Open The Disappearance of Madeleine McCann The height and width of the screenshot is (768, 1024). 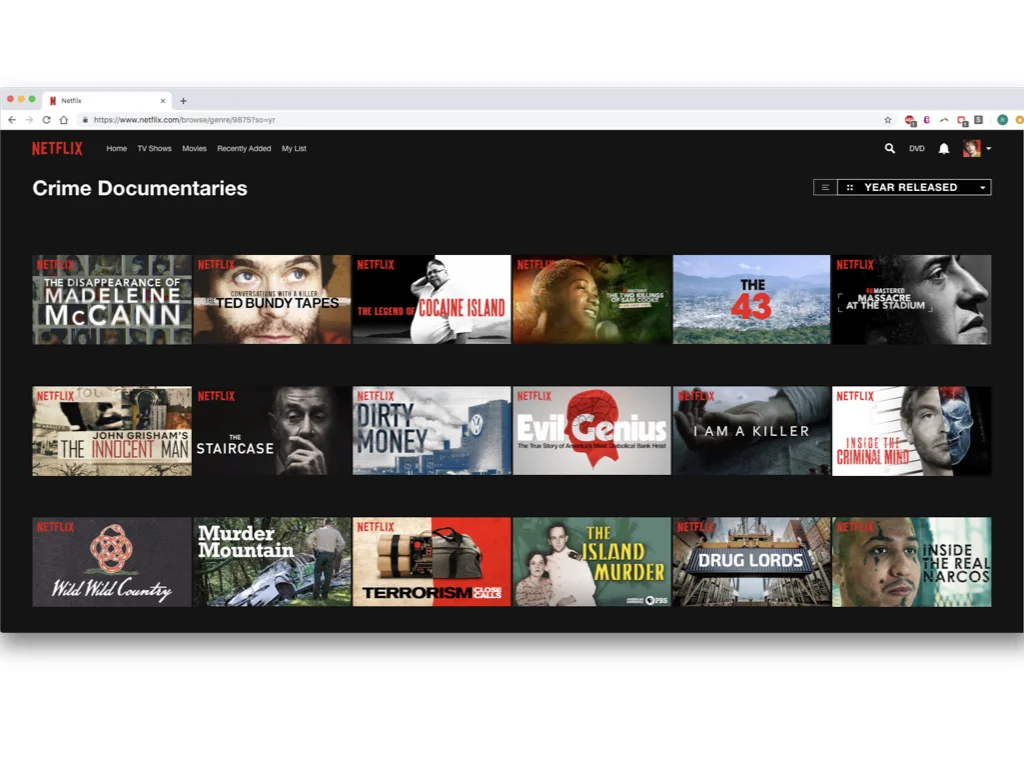pos(112,300)
